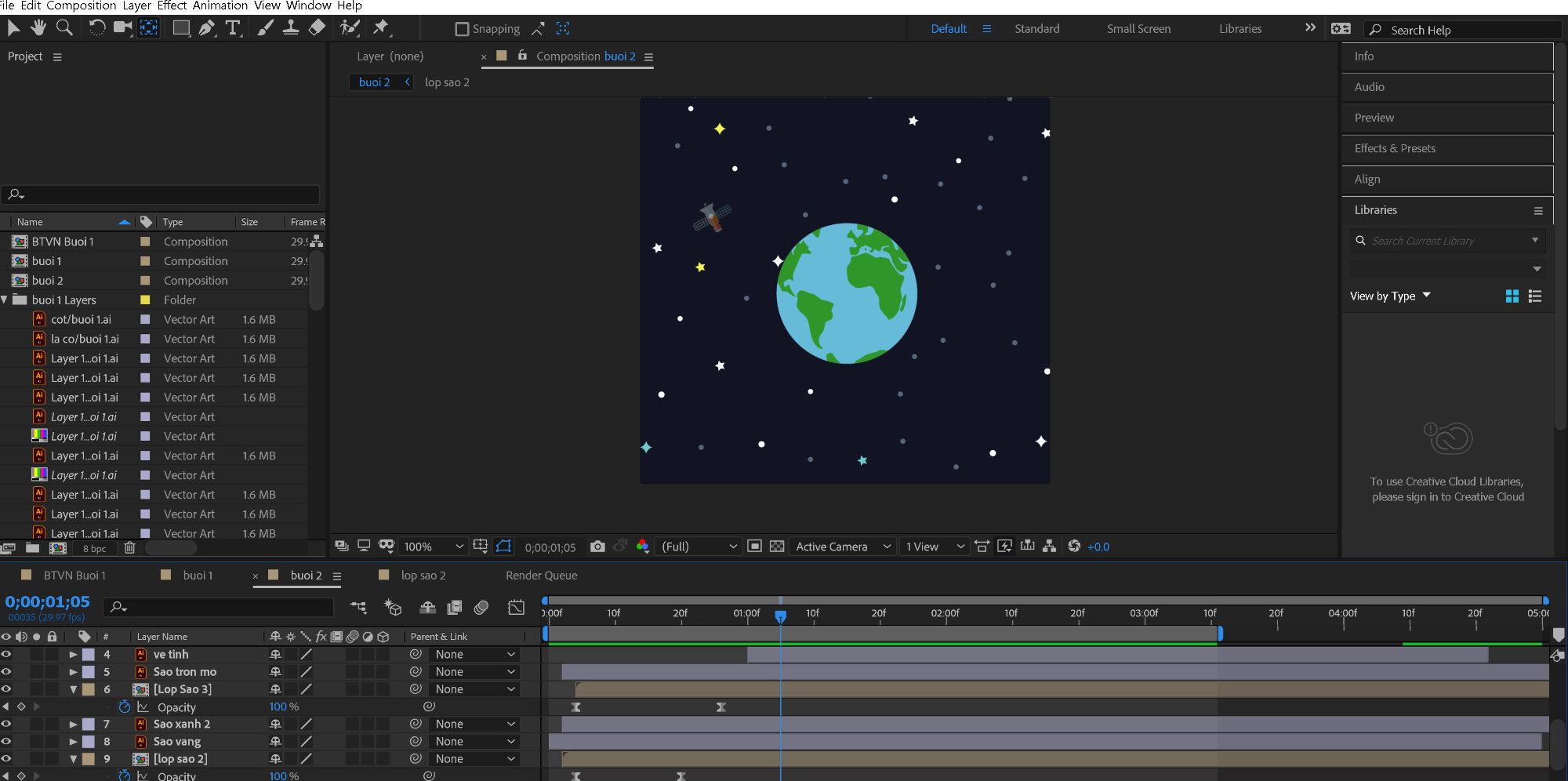This screenshot has height=781, width=1568.
Task: Open the Active Camera dropdown
Action: click(842, 547)
